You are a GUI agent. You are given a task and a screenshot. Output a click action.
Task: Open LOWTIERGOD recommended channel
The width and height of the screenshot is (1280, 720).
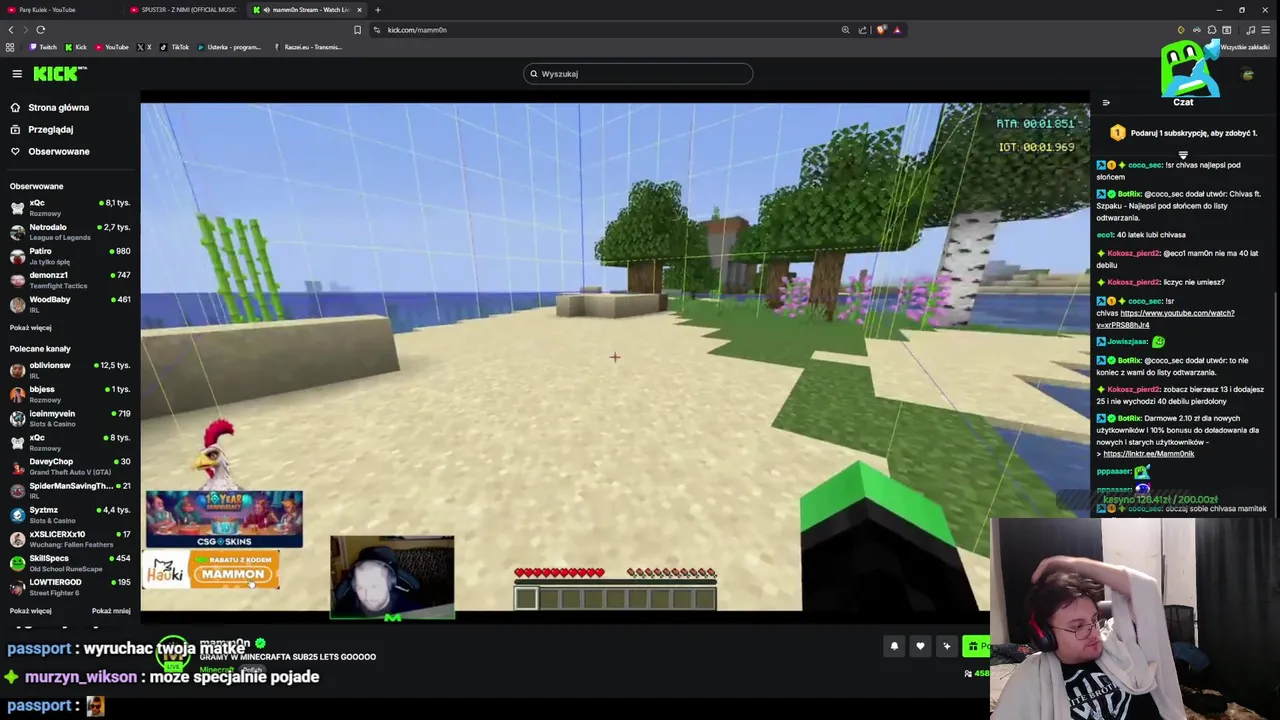70,587
